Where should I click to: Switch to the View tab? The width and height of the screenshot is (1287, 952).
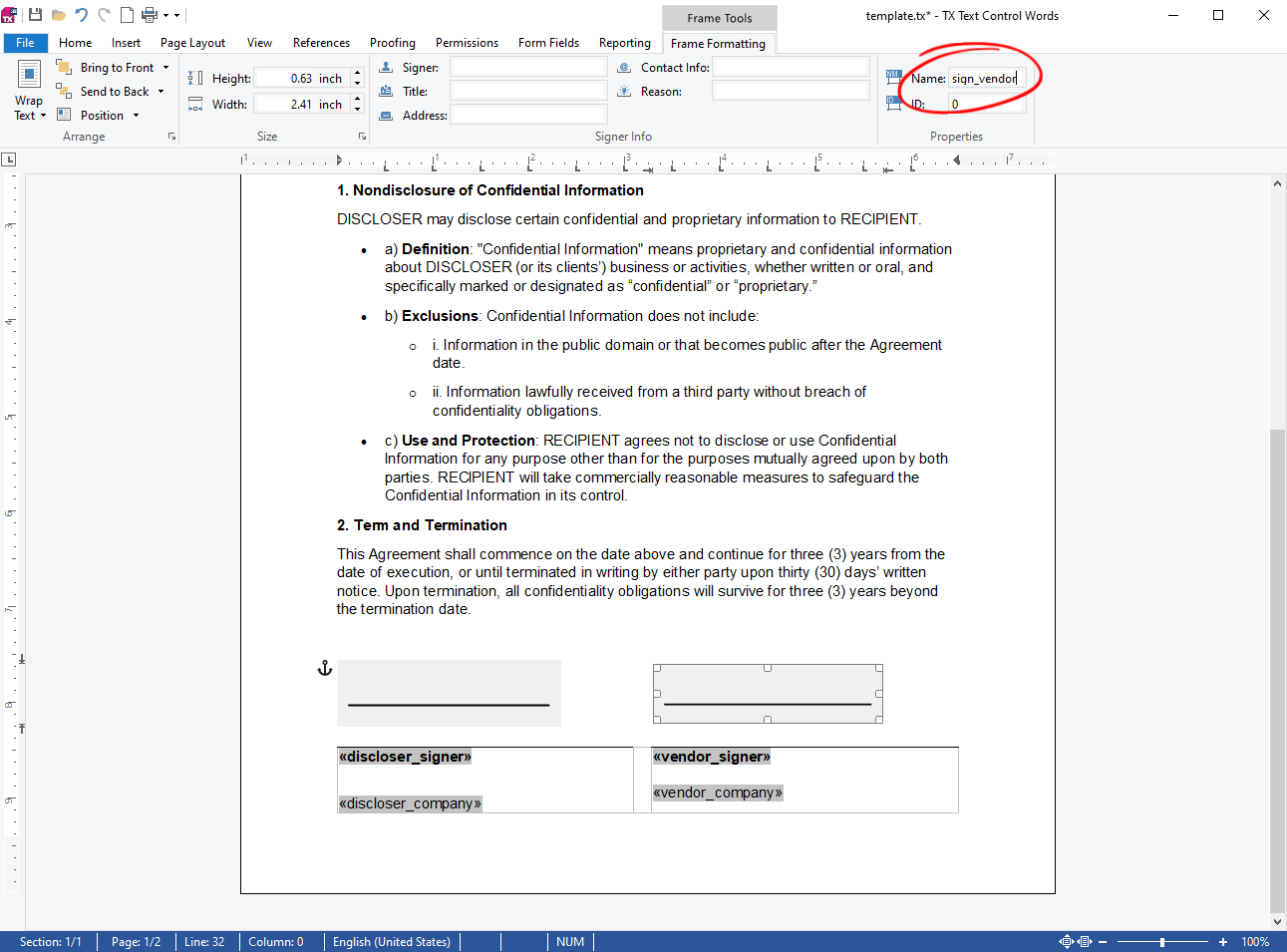(x=259, y=43)
